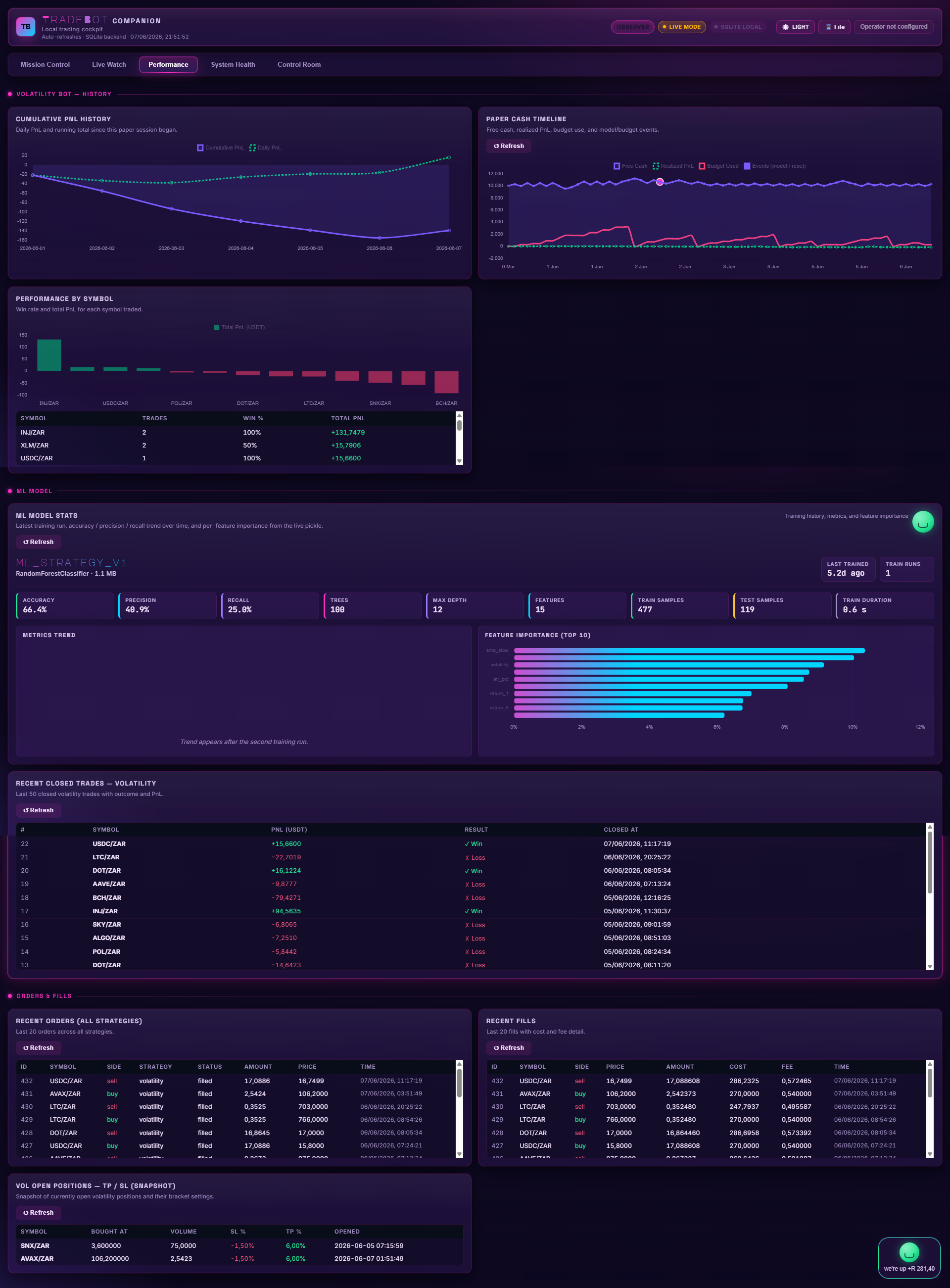Refresh the Vol Open Positions snapshot
The height and width of the screenshot is (1288, 950).
point(38,1213)
